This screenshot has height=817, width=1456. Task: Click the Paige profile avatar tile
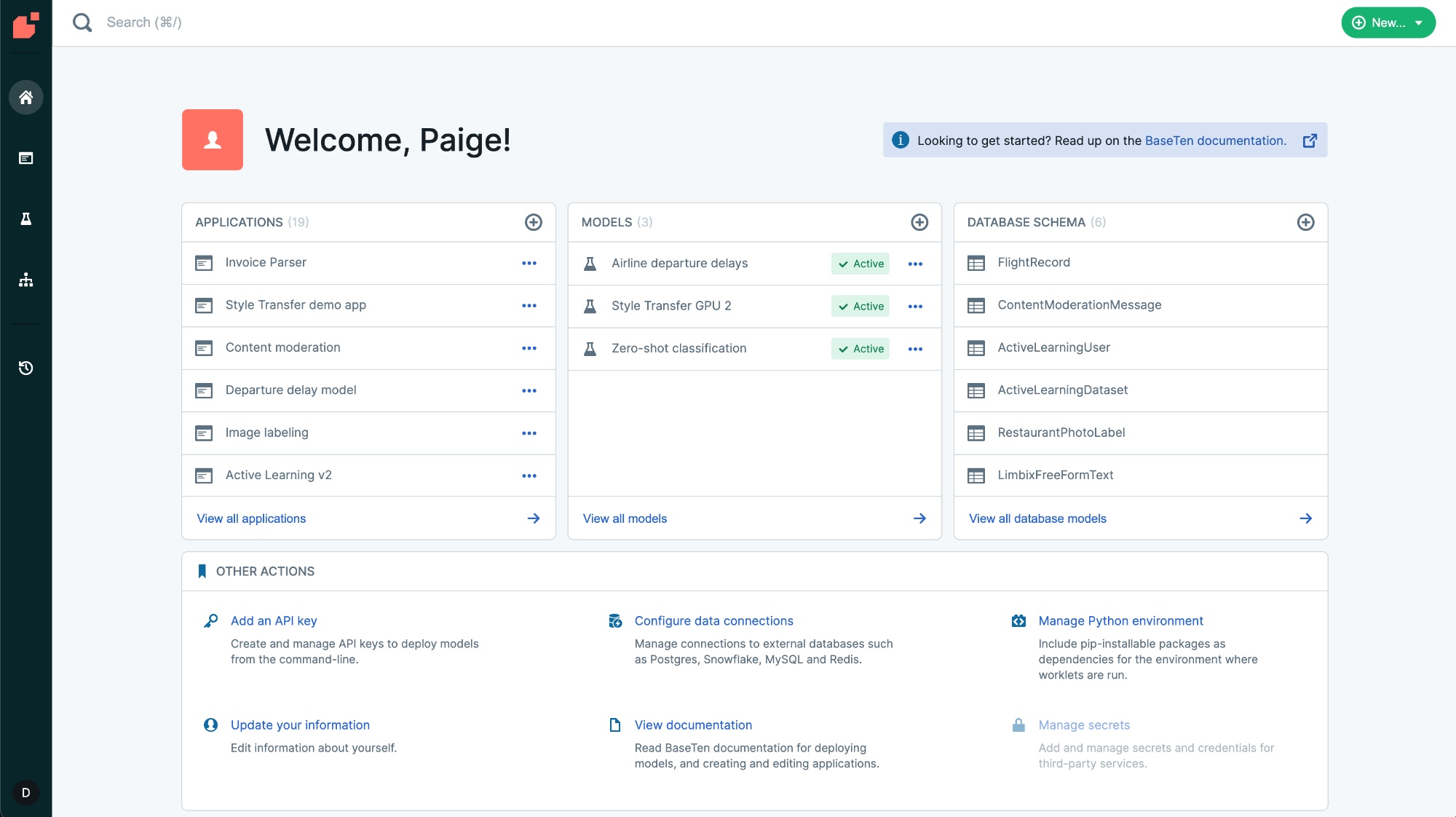[213, 140]
